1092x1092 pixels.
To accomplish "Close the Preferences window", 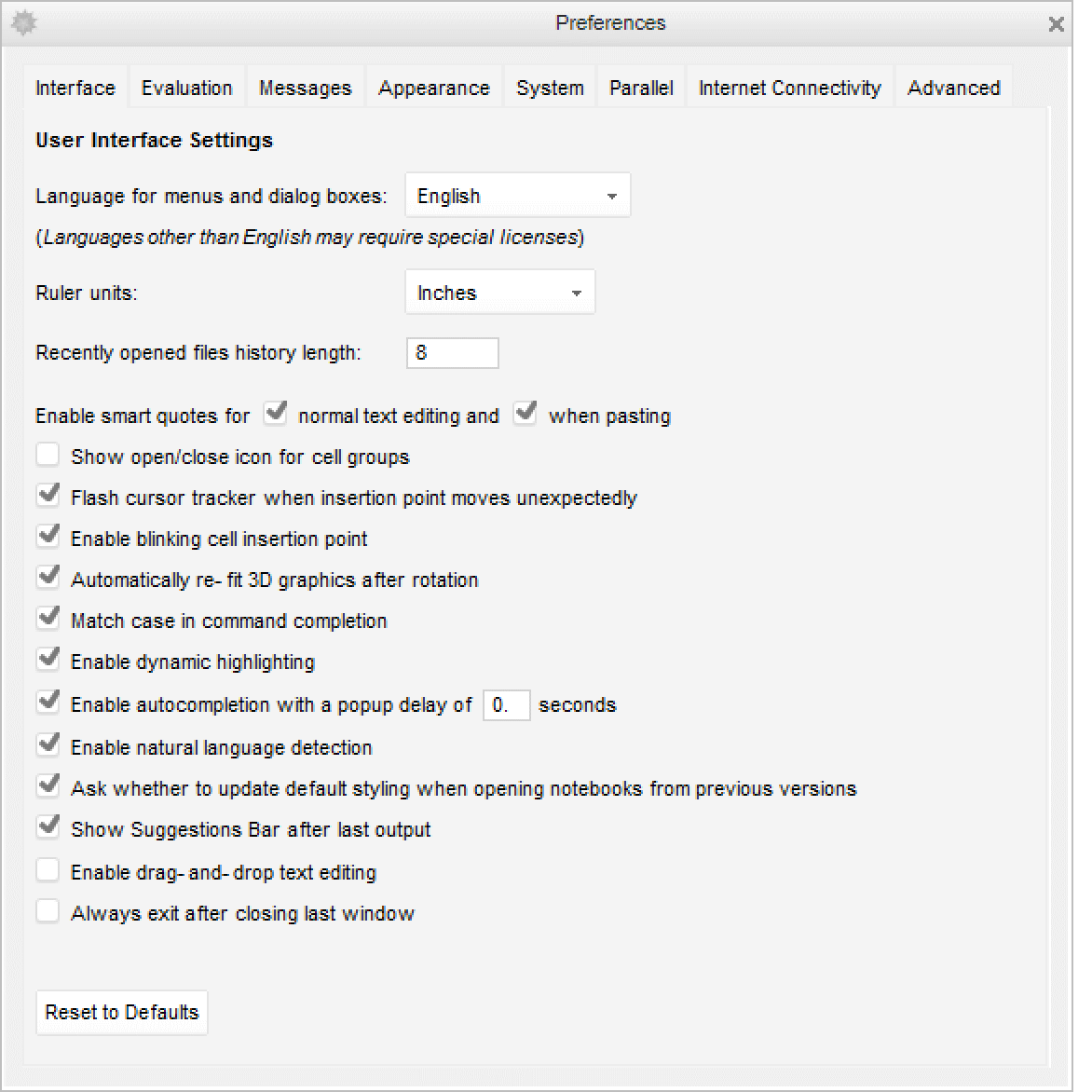I will point(1056,24).
